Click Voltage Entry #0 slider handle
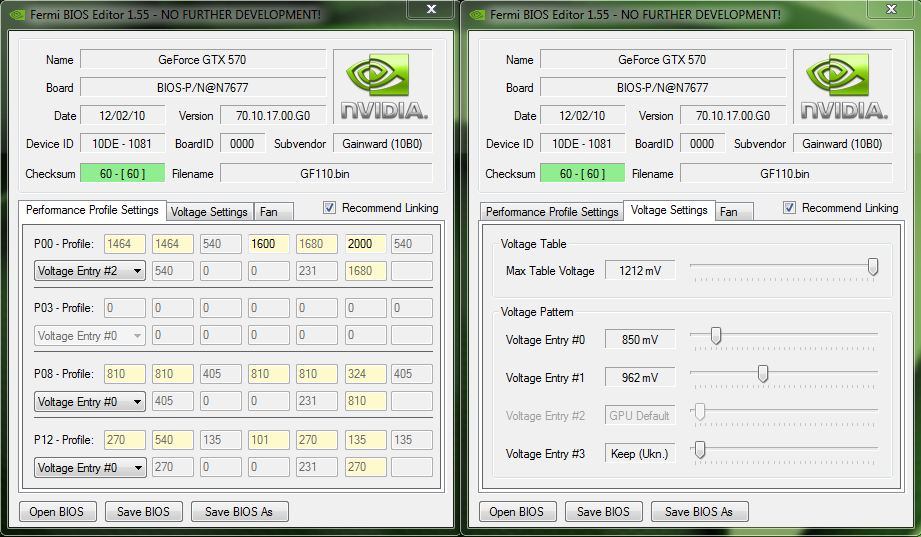Image resolution: width=921 pixels, height=537 pixels. click(715, 336)
